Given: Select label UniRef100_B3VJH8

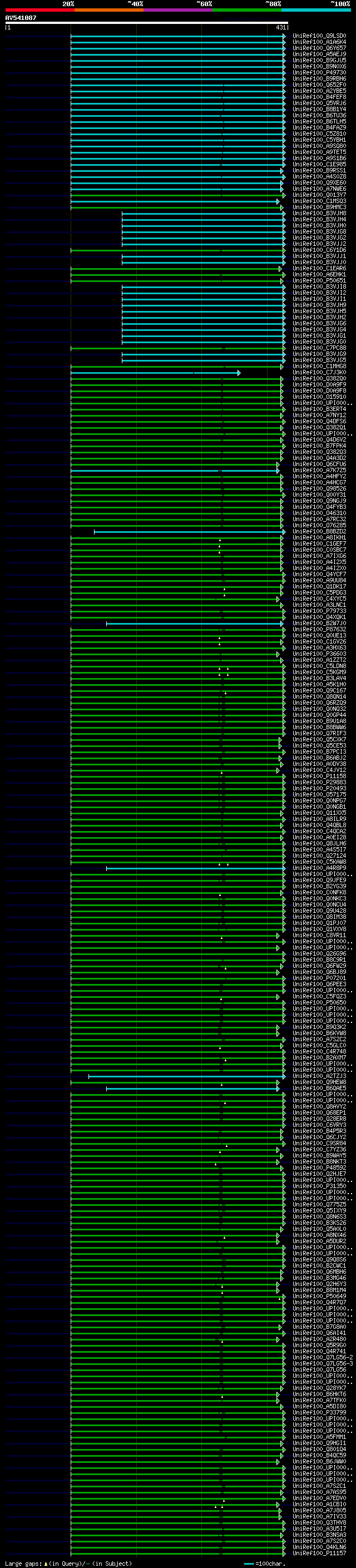Looking at the screenshot, I should coord(319,213).
